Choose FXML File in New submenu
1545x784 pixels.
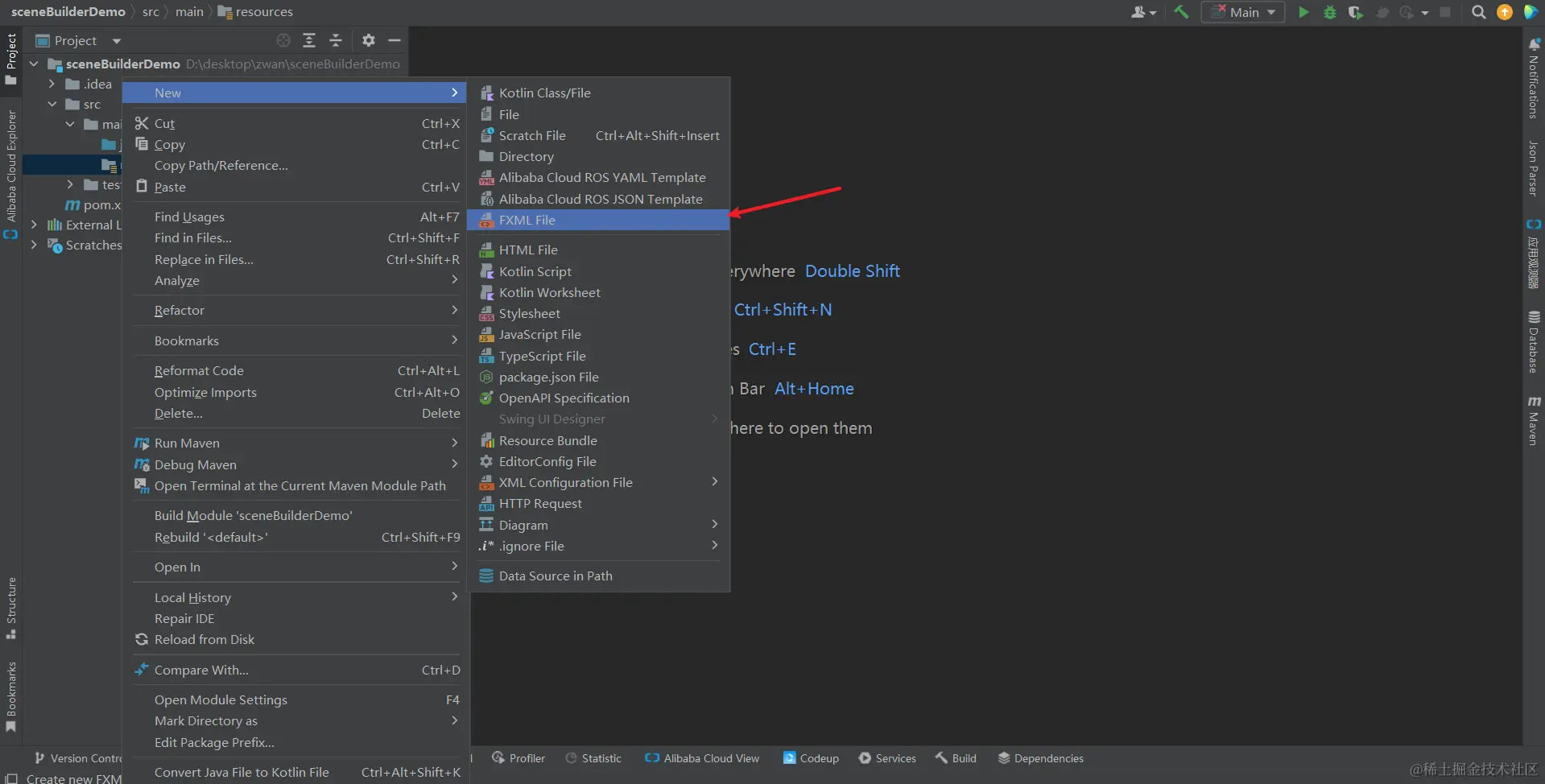pos(598,220)
